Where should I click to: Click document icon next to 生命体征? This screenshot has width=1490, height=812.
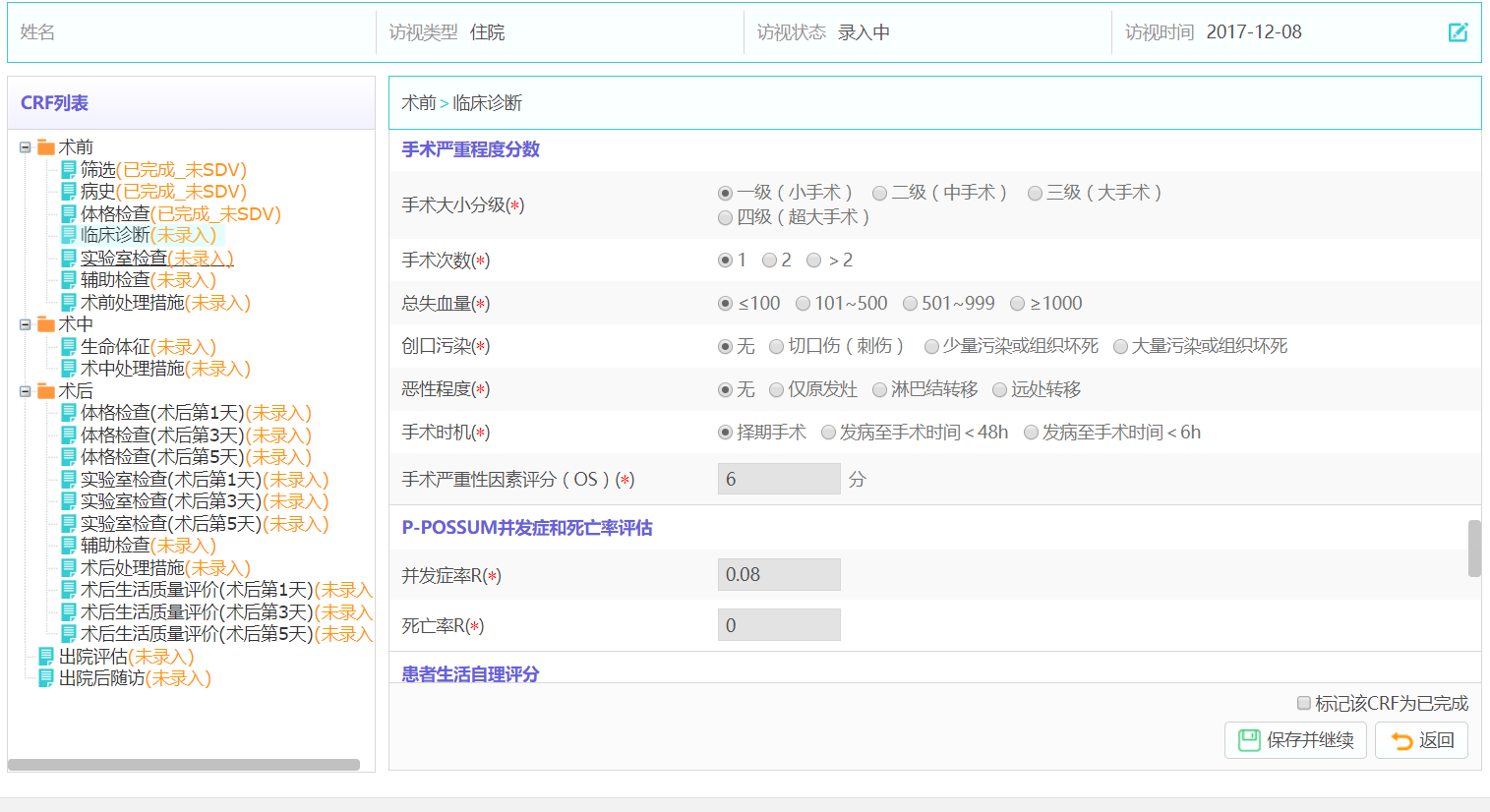click(x=69, y=347)
